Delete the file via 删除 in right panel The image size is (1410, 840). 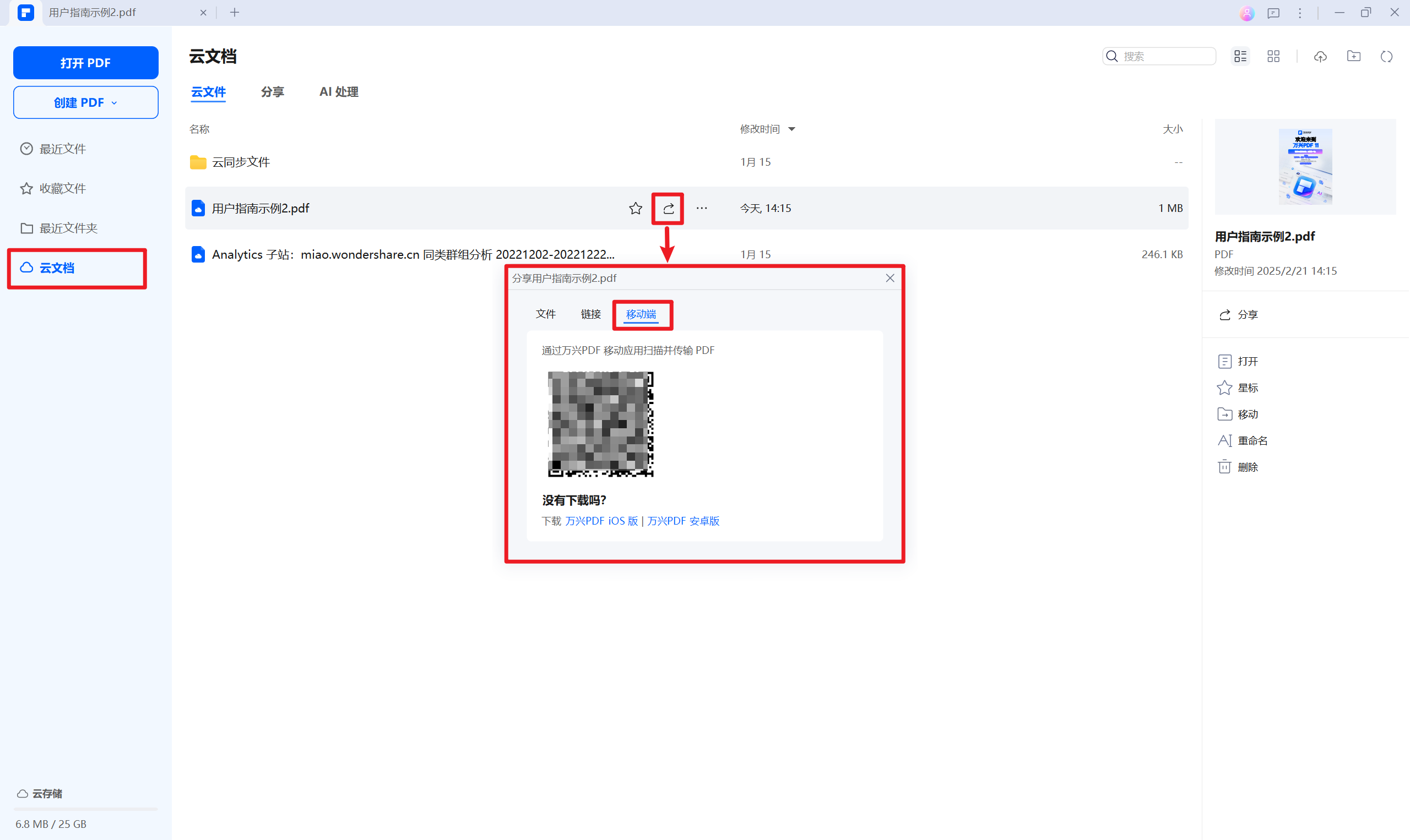pos(1249,466)
